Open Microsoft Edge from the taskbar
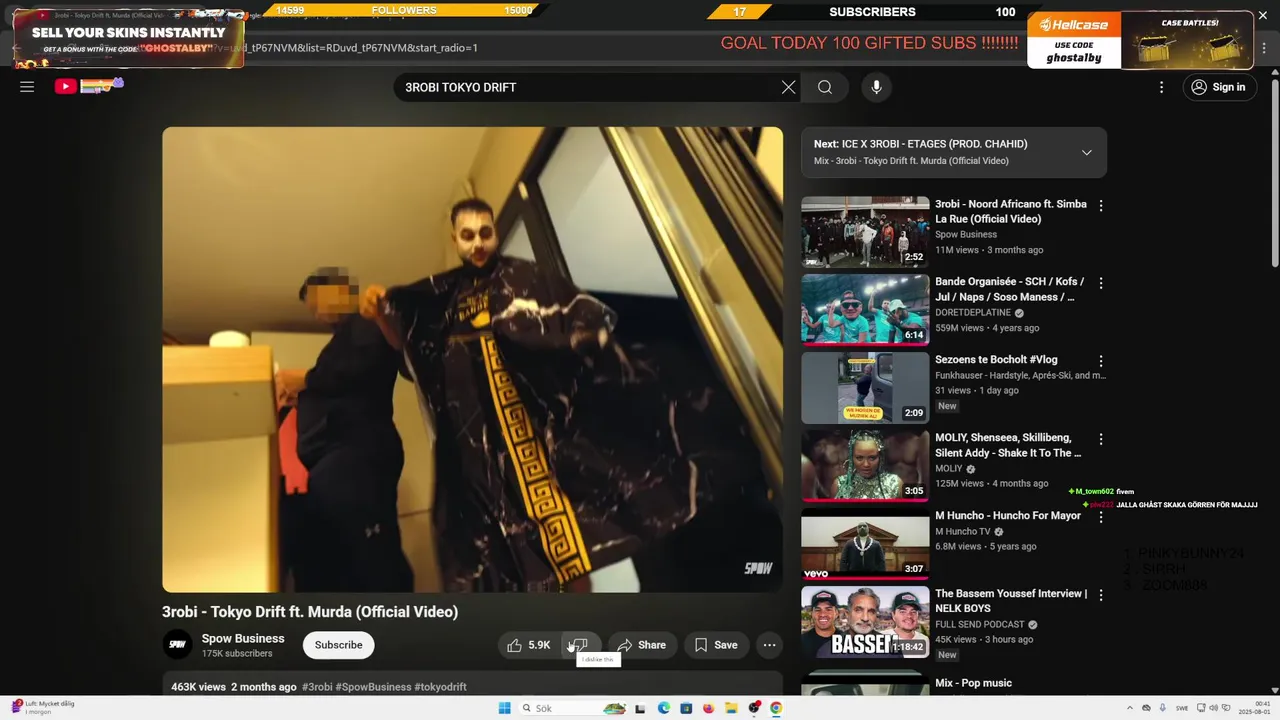This screenshot has height=720, width=1280. 664,708
